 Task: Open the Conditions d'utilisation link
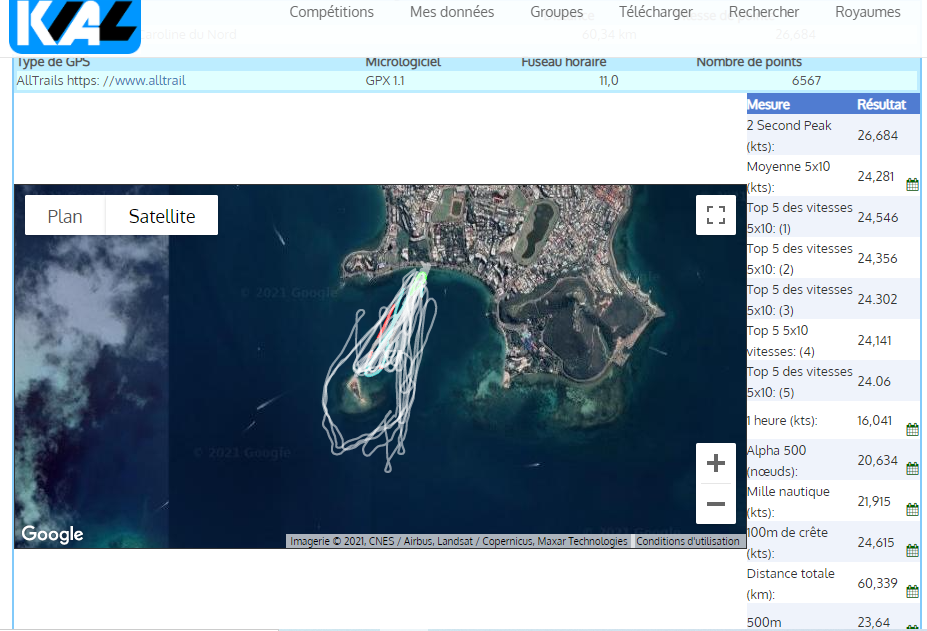[688, 541]
